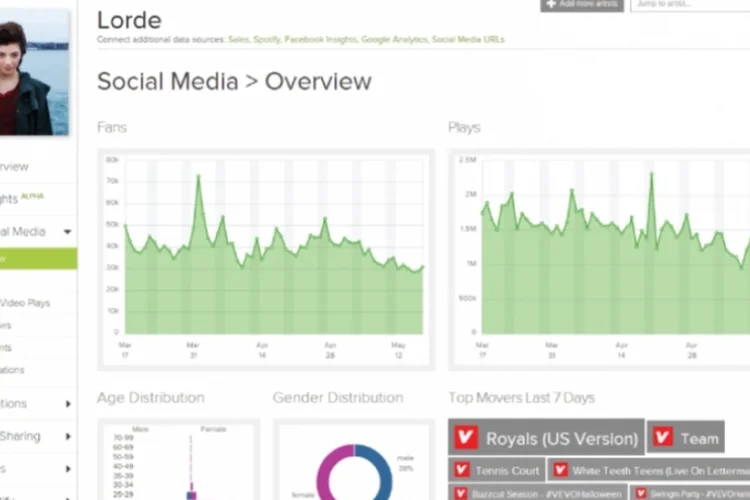Viewport: 750px width, 500px height.
Task: Click the White Teeth Teens top mover tile
Action: click(x=649, y=470)
